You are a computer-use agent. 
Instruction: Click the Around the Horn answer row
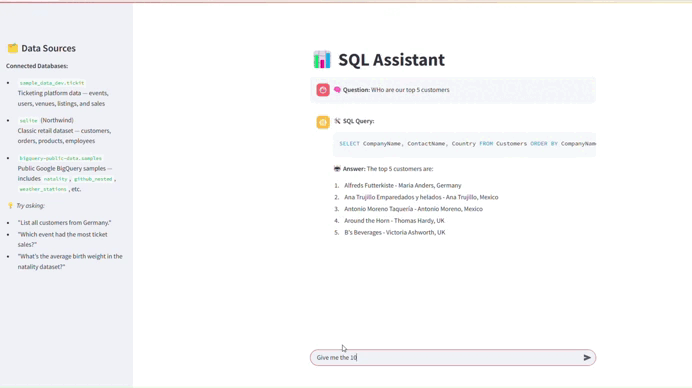coord(394,221)
